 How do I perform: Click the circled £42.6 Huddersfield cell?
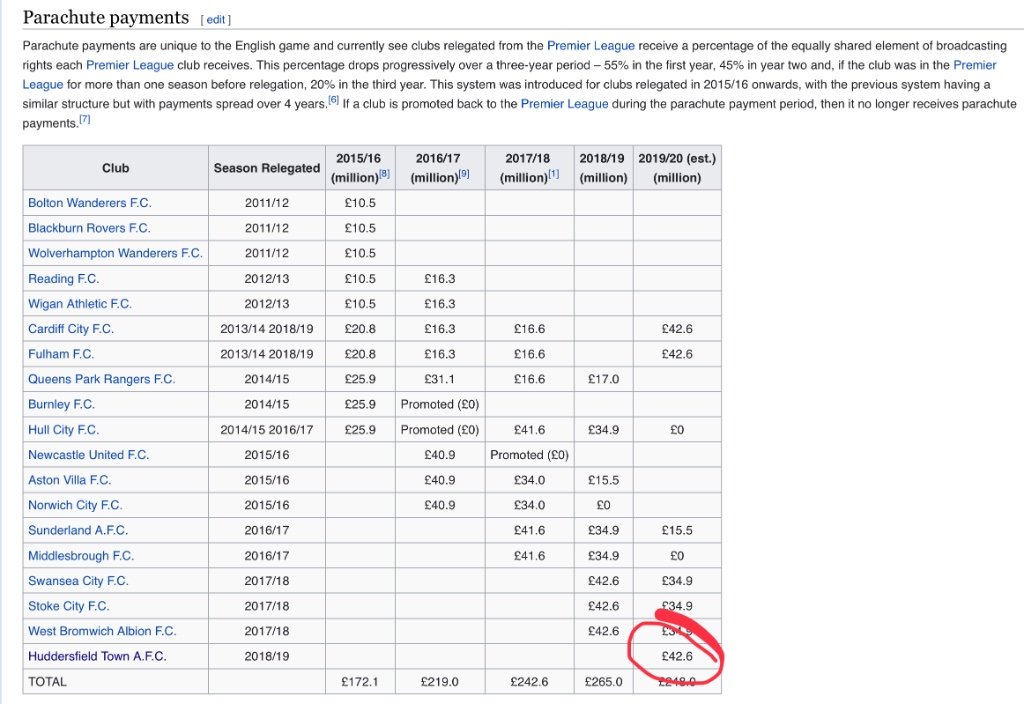[x=677, y=656]
